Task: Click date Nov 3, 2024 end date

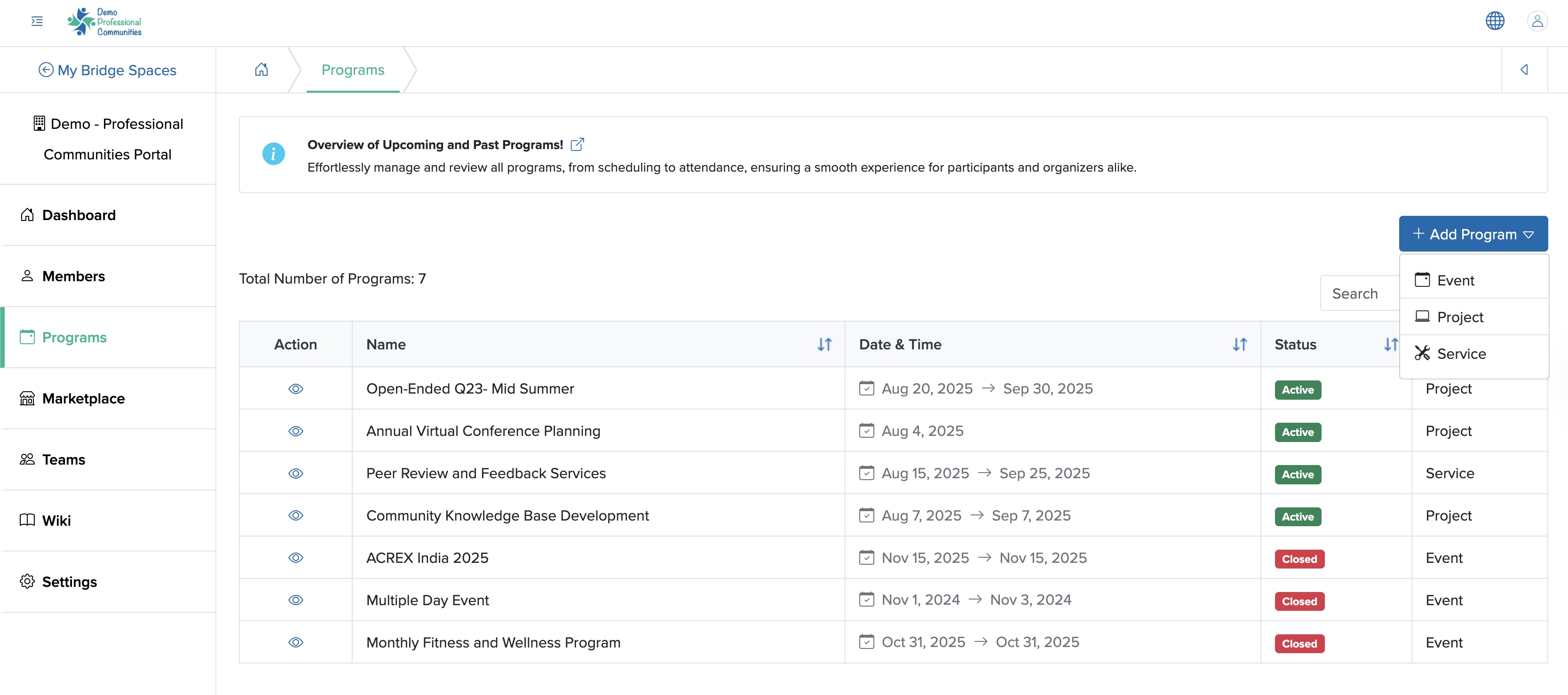Action: (x=1030, y=600)
